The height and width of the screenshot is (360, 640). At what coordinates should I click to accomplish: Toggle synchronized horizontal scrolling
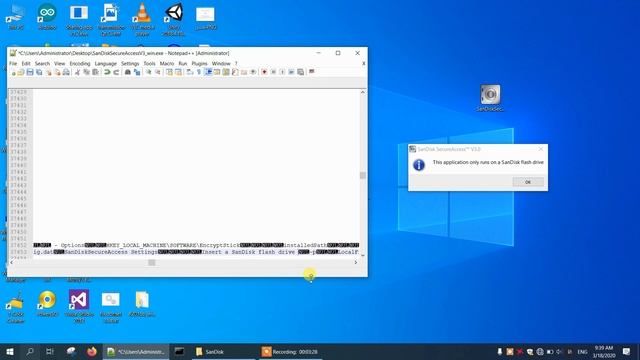pos(178,72)
